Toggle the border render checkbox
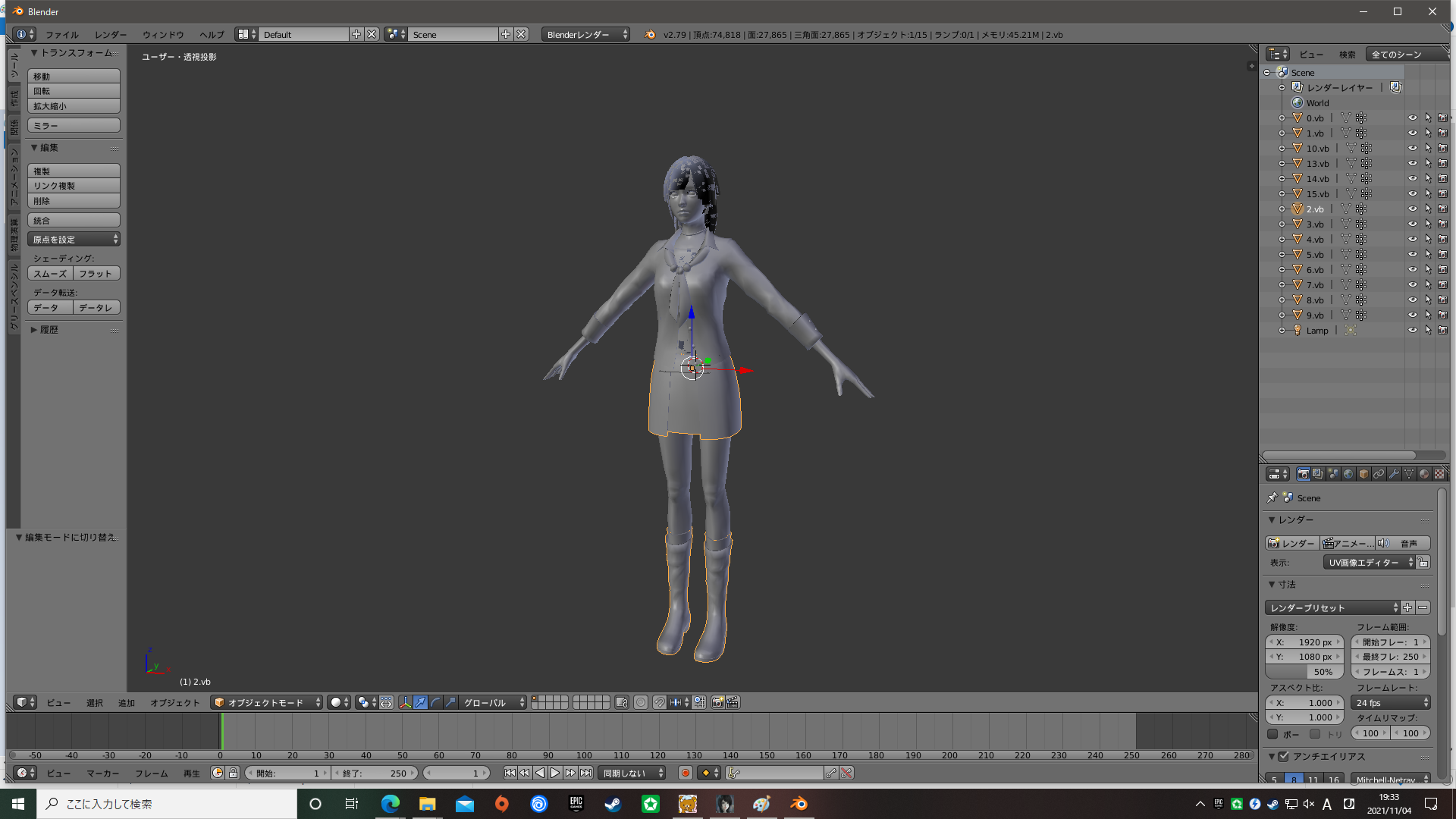1456x819 pixels. (x=1272, y=733)
